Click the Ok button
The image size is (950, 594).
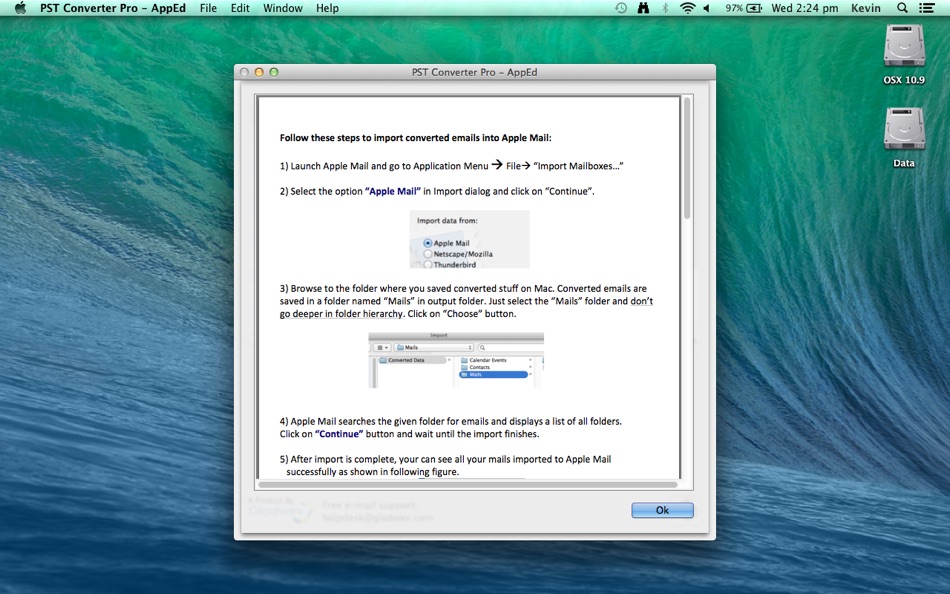pyautogui.click(x=662, y=510)
